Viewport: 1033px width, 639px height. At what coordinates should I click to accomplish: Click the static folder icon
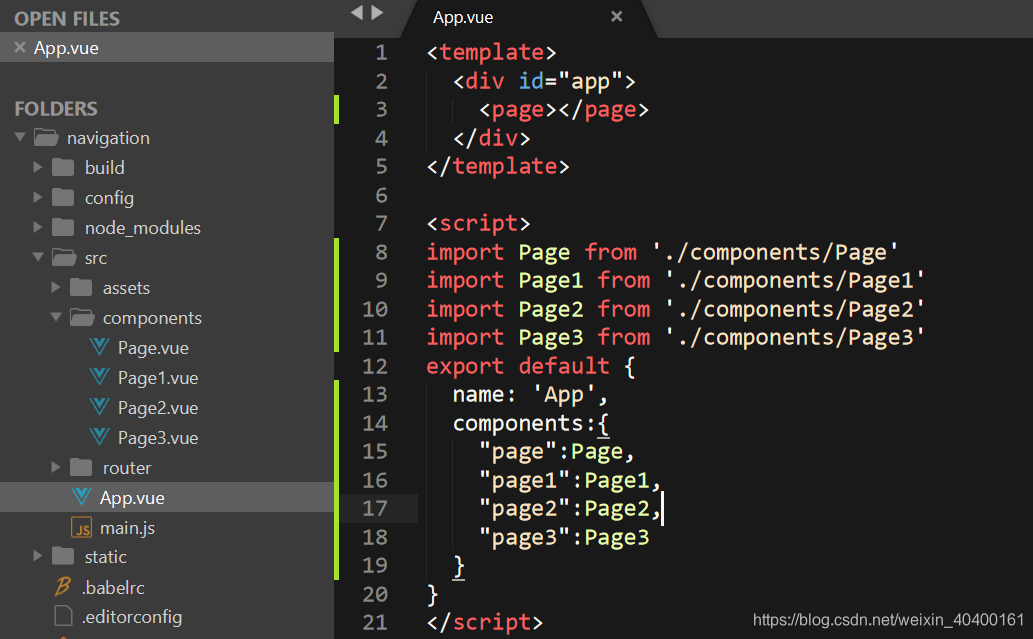(63, 556)
